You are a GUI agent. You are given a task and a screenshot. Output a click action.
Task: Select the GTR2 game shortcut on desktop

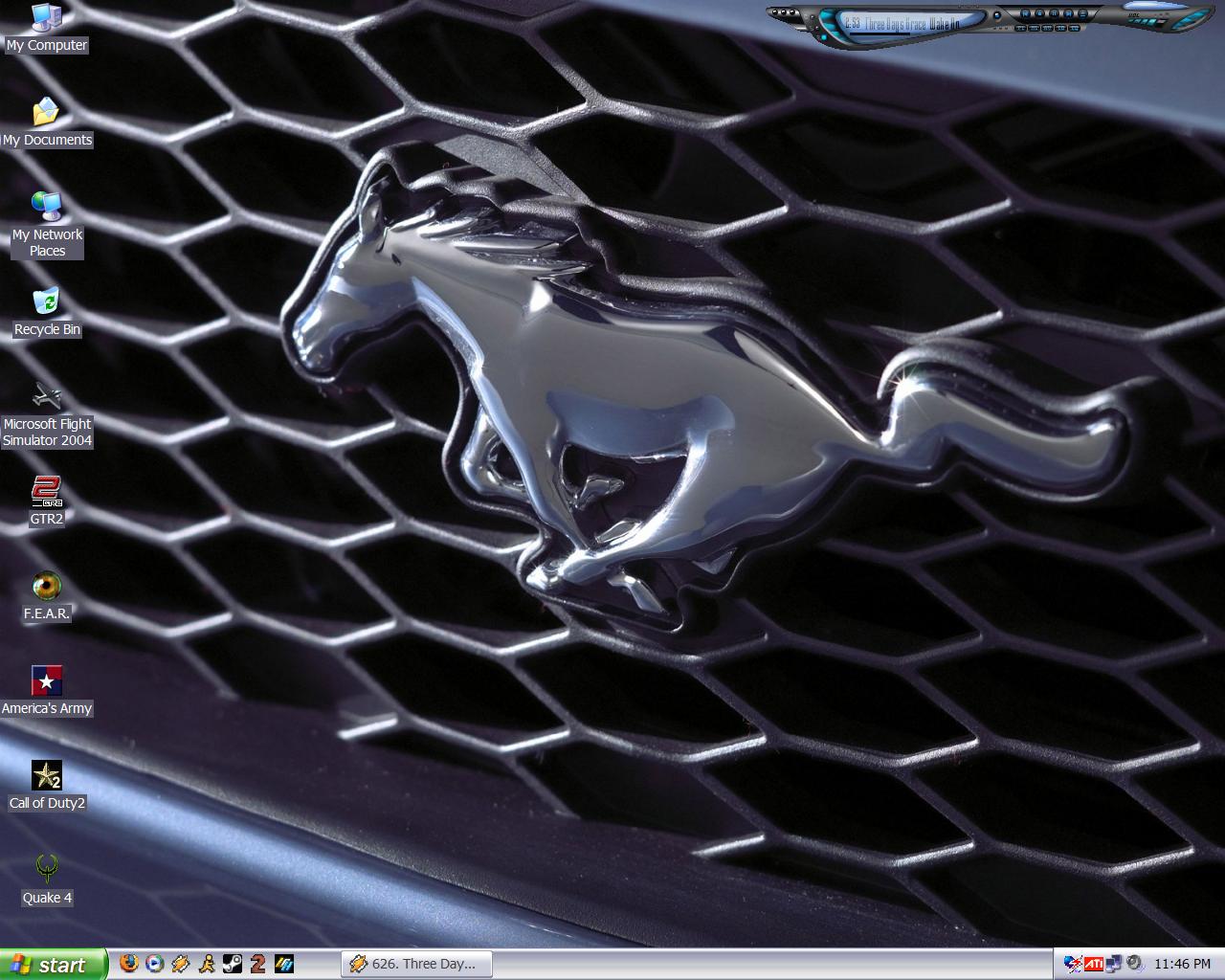click(x=46, y=501)
